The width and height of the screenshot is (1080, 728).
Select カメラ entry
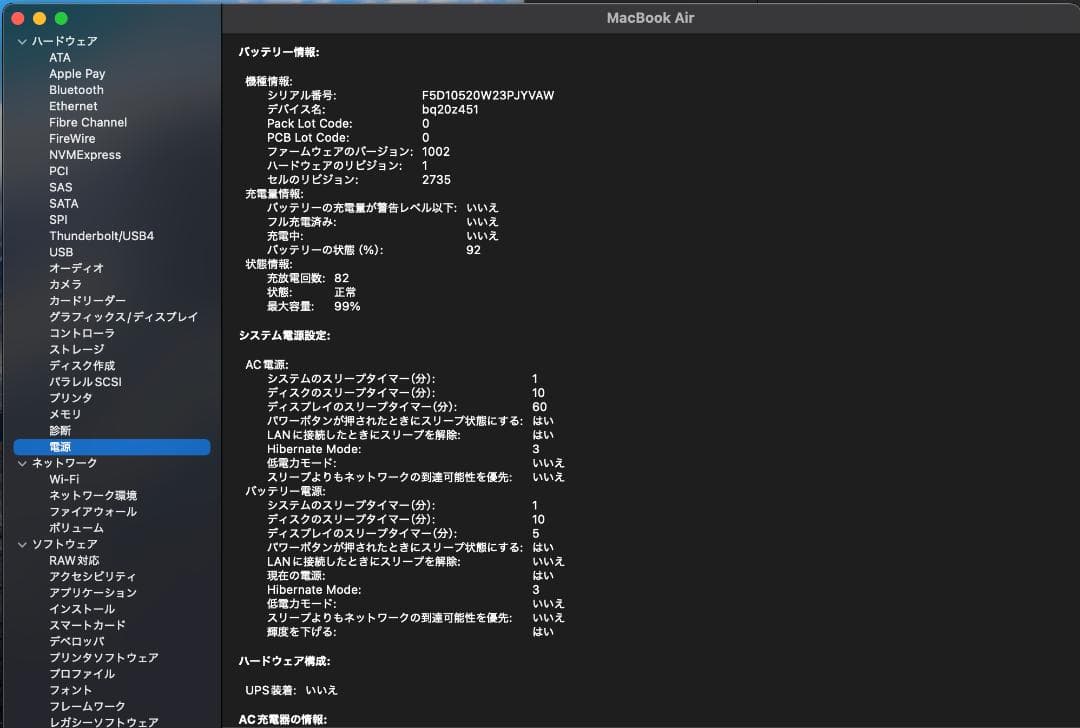click(65, 284)
